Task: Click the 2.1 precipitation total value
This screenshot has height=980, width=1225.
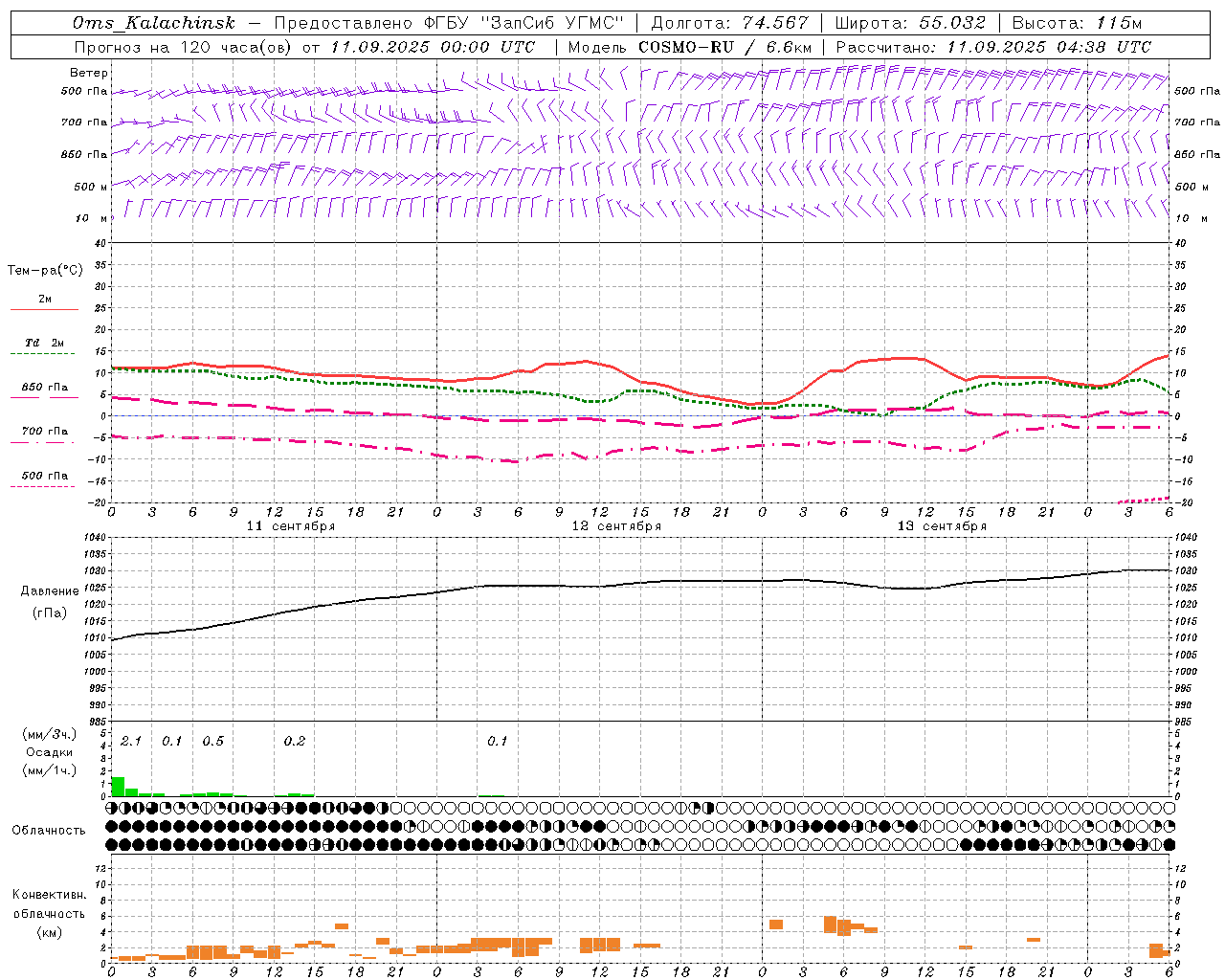Action: click(x=131, y=742)
